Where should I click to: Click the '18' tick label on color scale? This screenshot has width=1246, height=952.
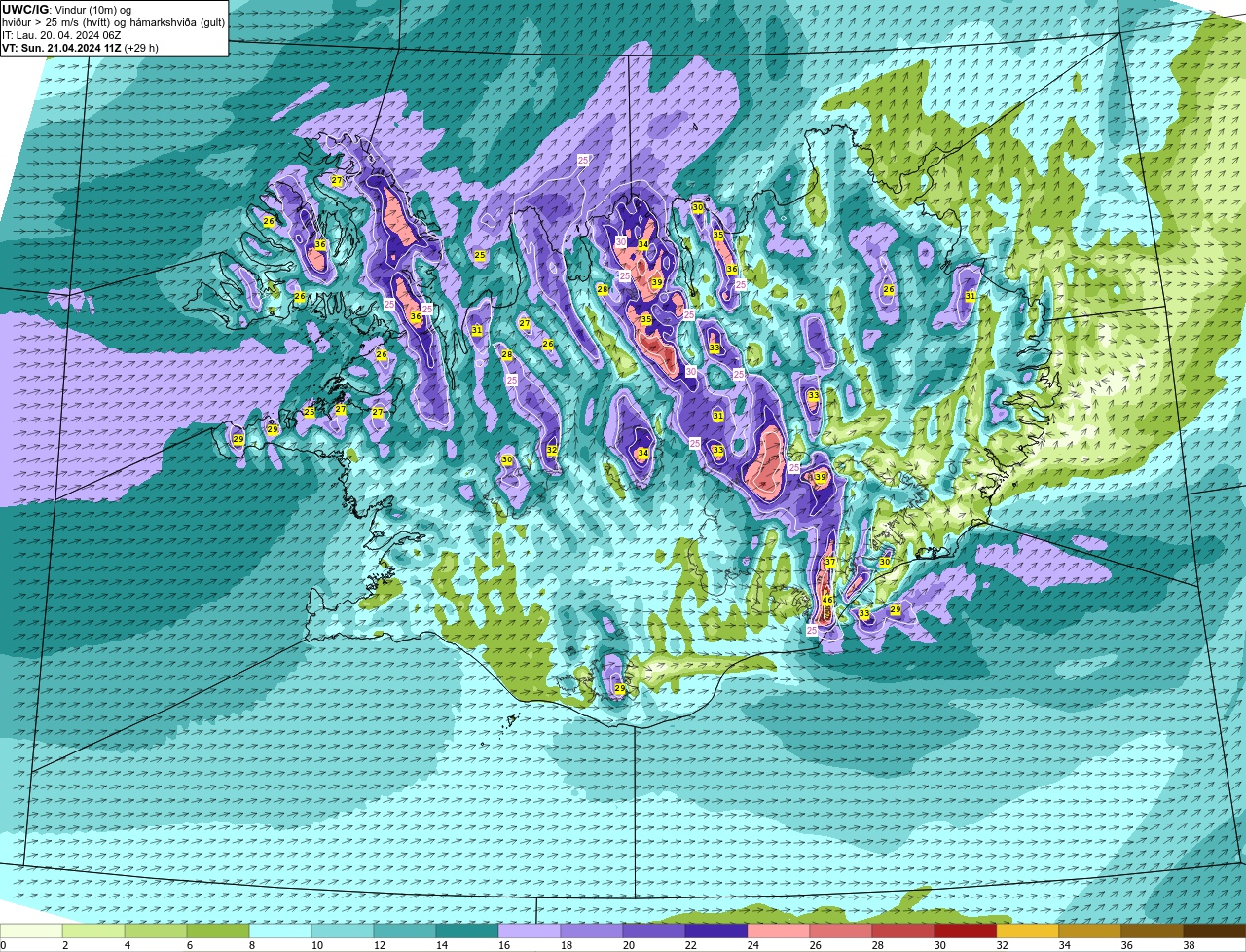(x=567, y=945)
